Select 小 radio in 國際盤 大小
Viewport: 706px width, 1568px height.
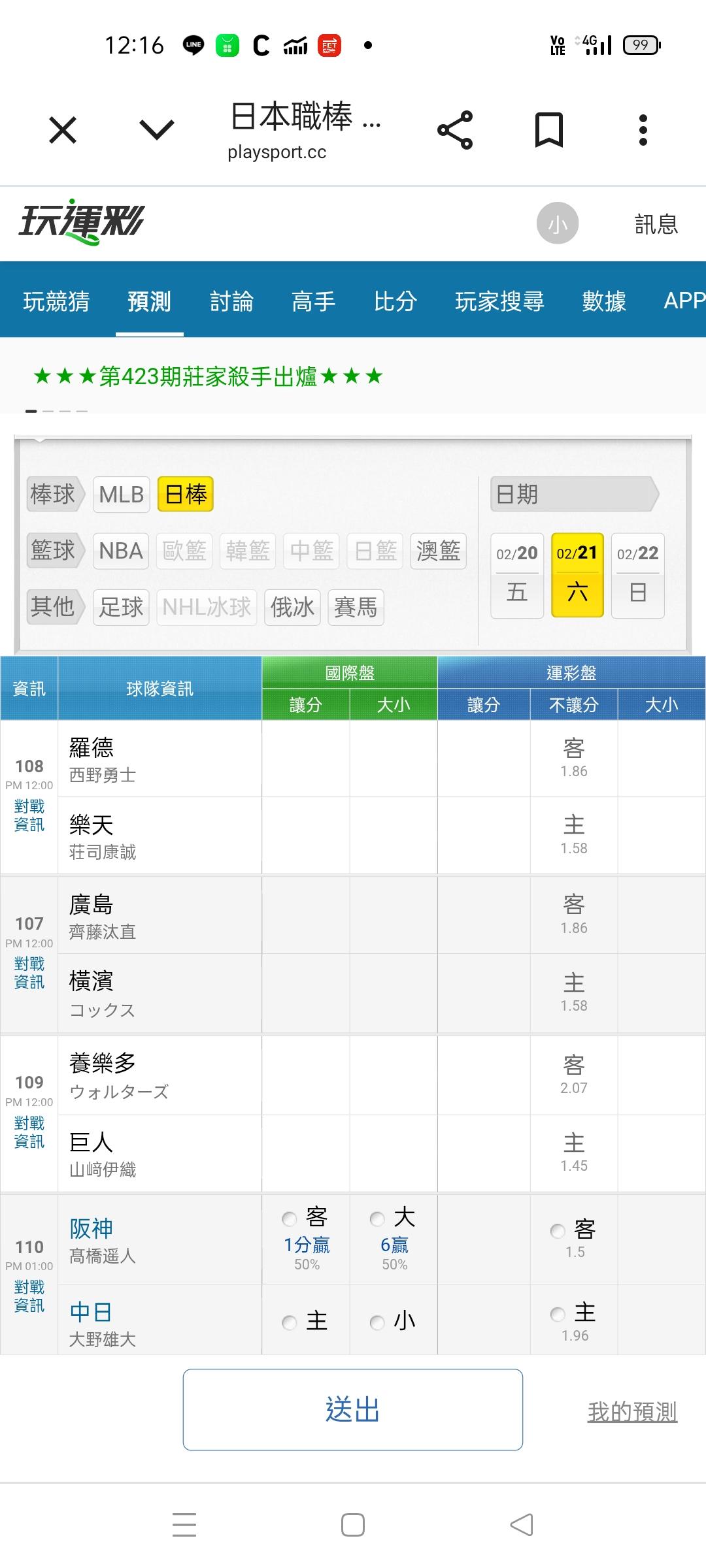tap(377, 1323)
